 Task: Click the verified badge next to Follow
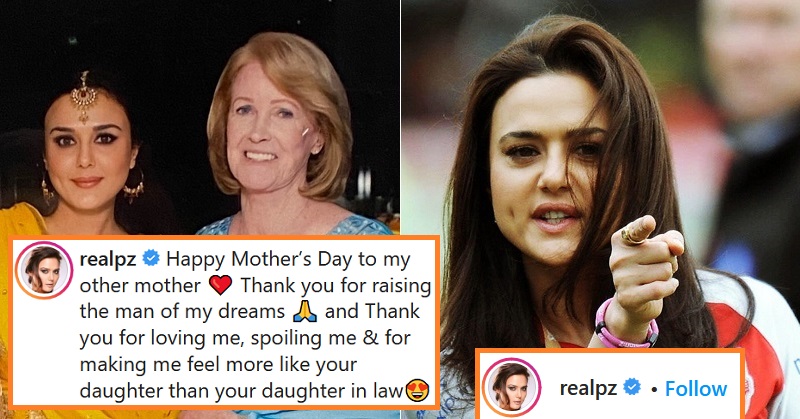[x=632, y=388]
